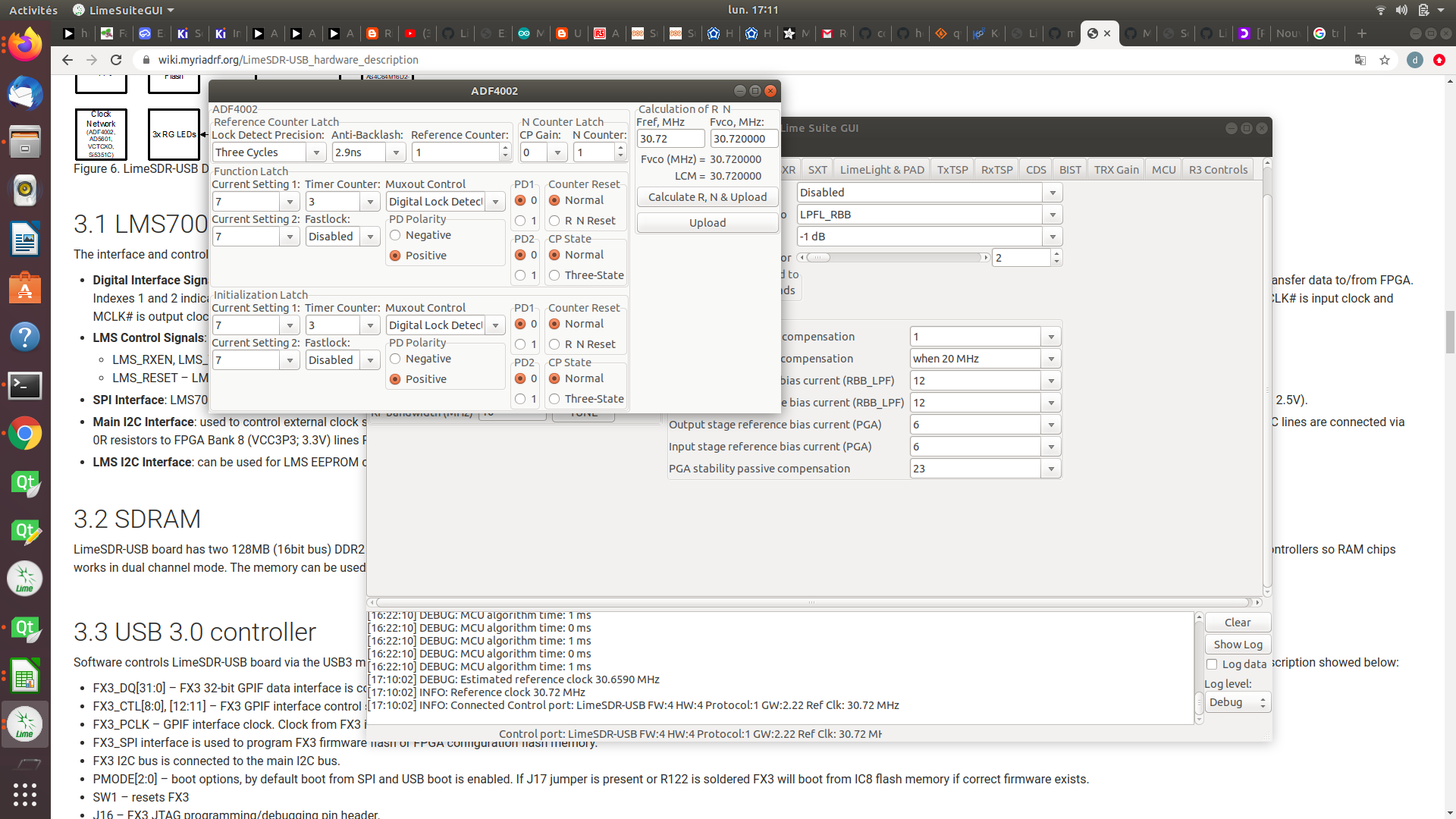
Task: Bookmark this page with star icon
Action: (x=1385, y=60)
